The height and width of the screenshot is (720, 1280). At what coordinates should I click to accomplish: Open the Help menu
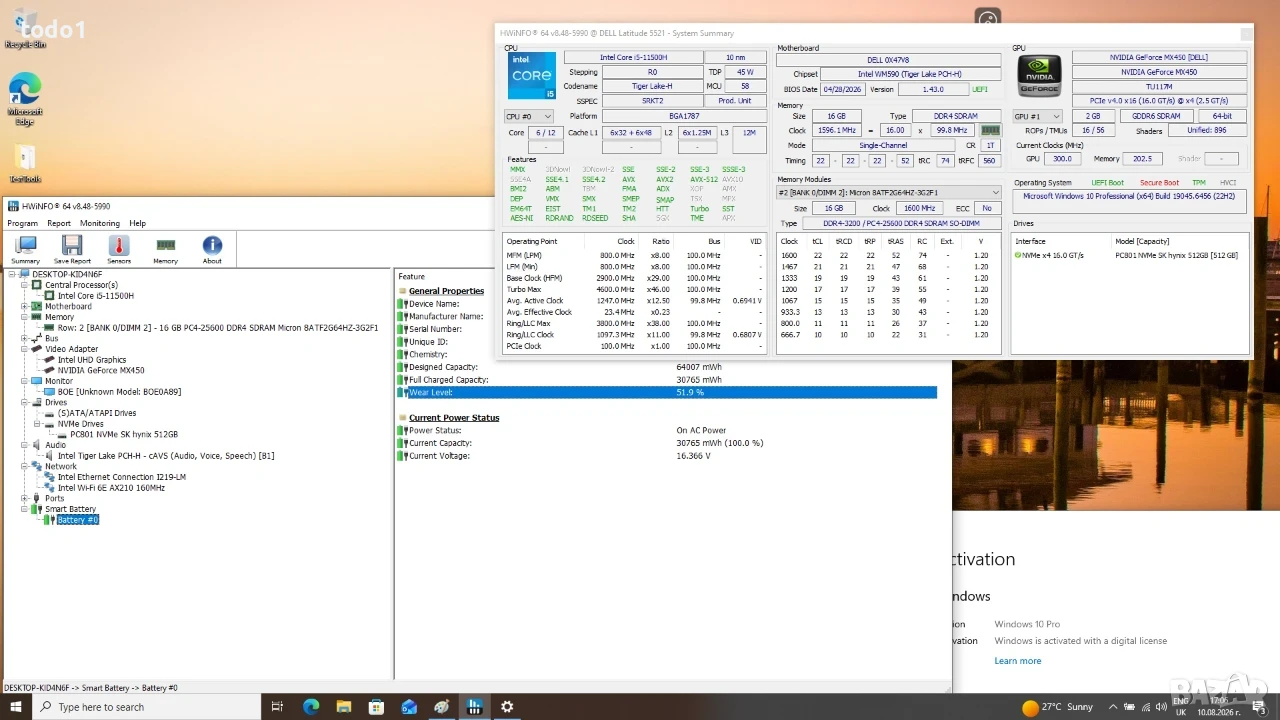click(137, 223)
